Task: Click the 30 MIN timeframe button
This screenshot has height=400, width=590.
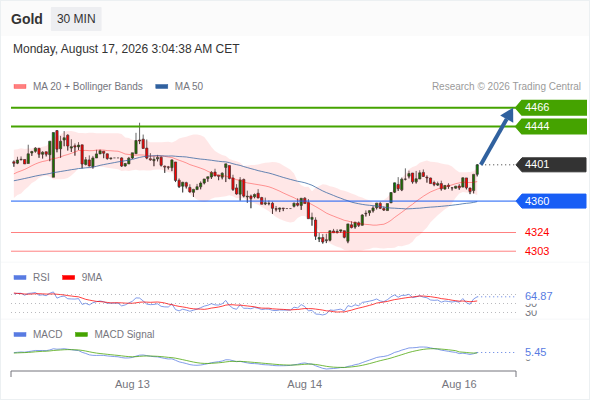Action: click(76, 19)
